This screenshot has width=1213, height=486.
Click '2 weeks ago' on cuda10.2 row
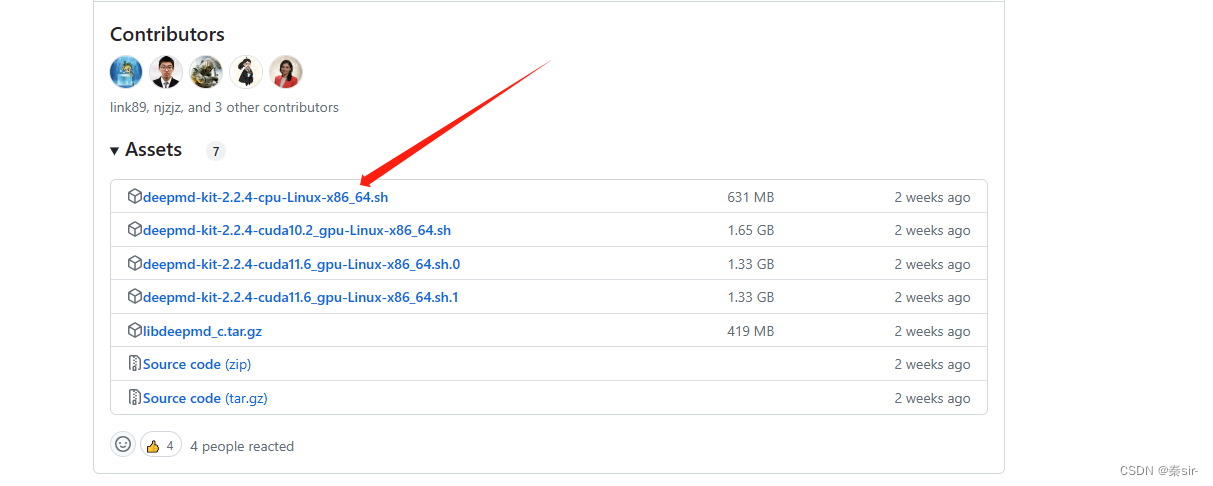click(932, 231)
